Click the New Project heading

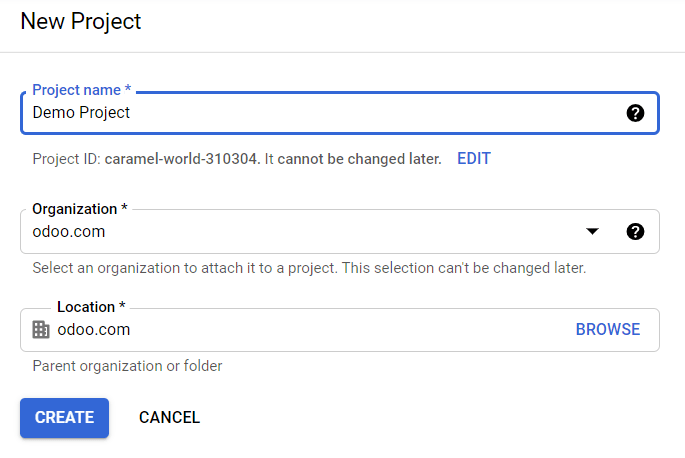pos(81,21)
